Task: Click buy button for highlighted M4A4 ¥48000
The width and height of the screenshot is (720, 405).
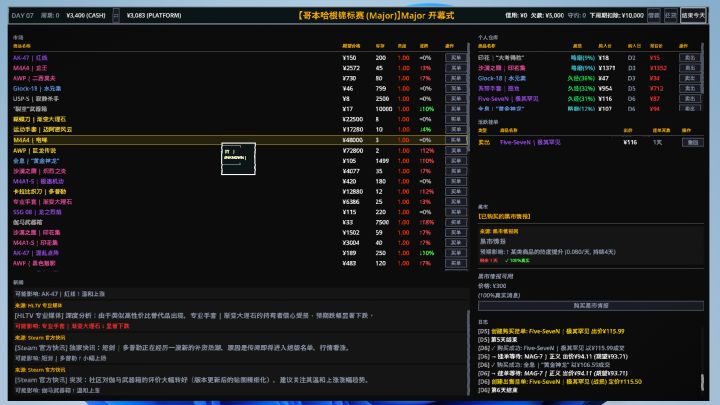Action: point(456,140)
